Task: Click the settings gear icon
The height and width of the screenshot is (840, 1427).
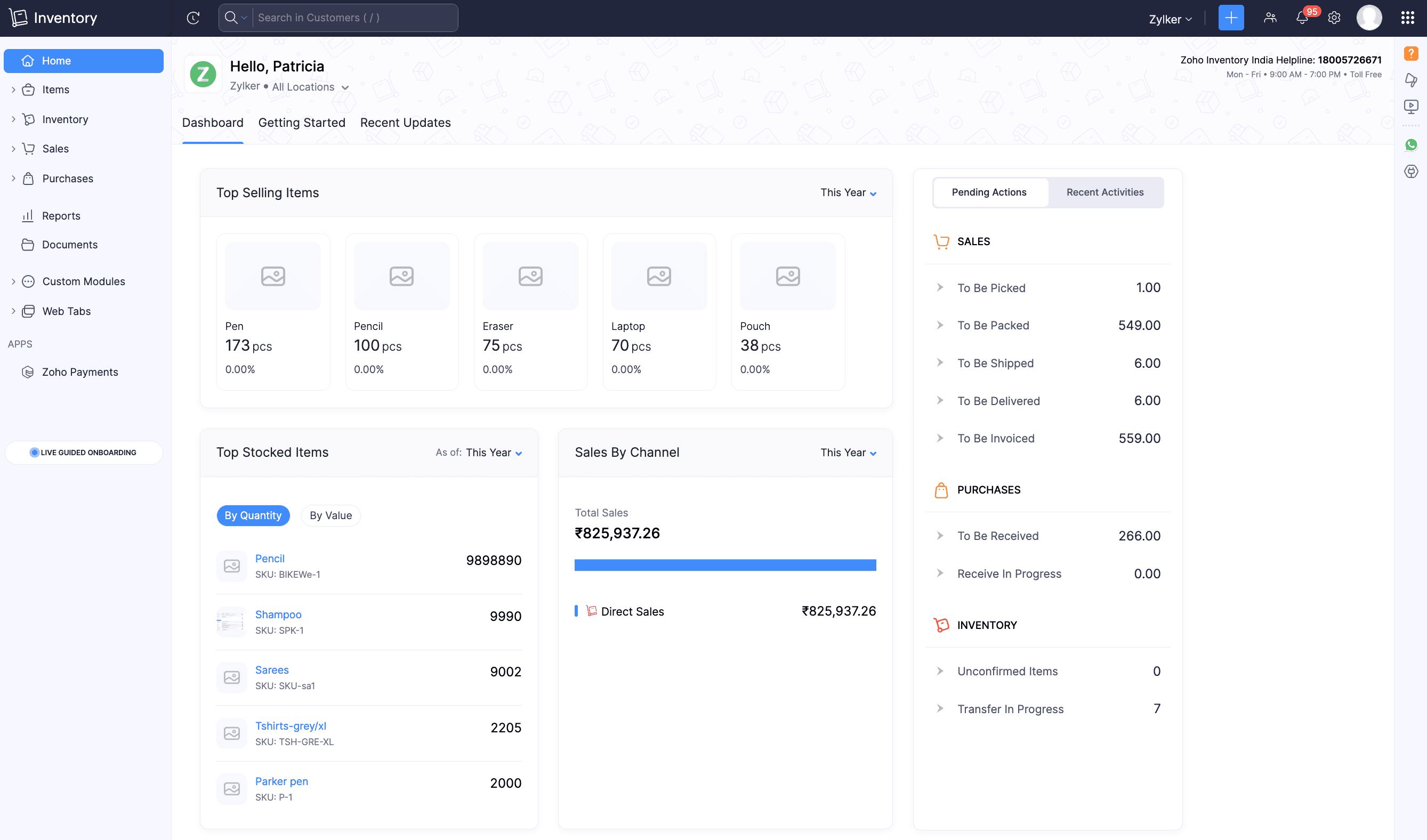Action: coord(1334,18)
